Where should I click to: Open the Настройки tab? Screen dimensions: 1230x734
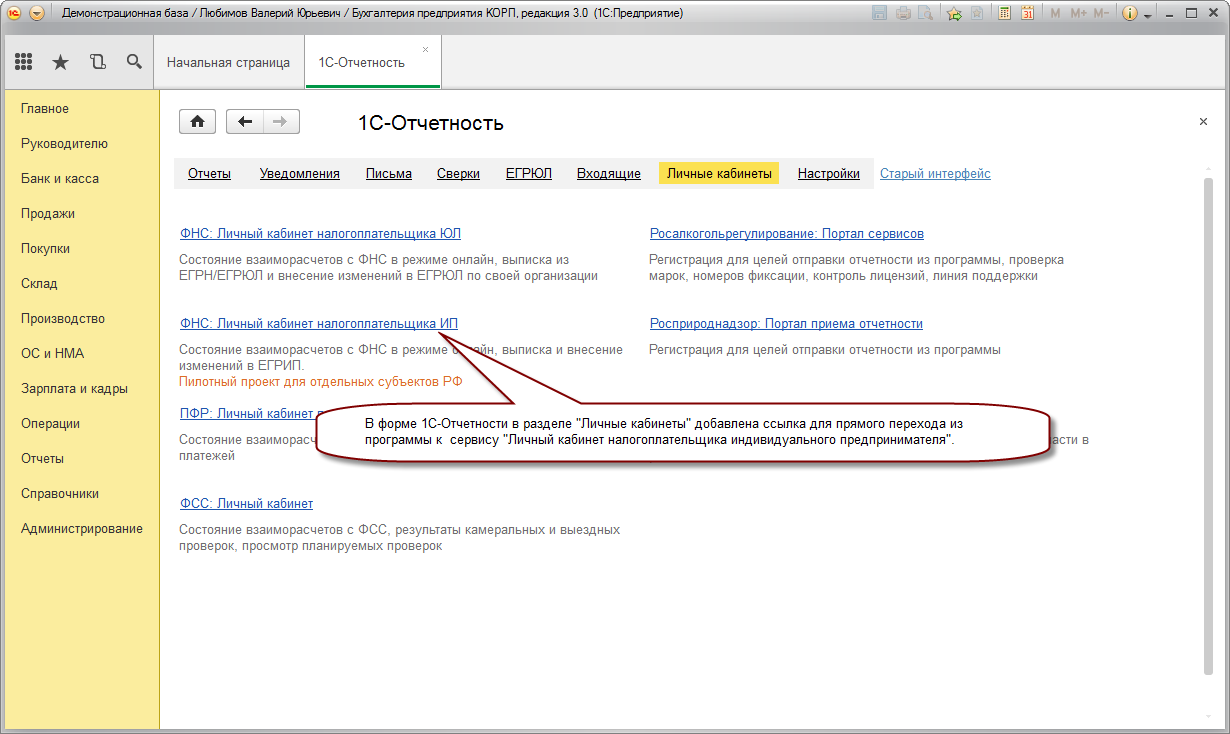[x=829, y=173]
